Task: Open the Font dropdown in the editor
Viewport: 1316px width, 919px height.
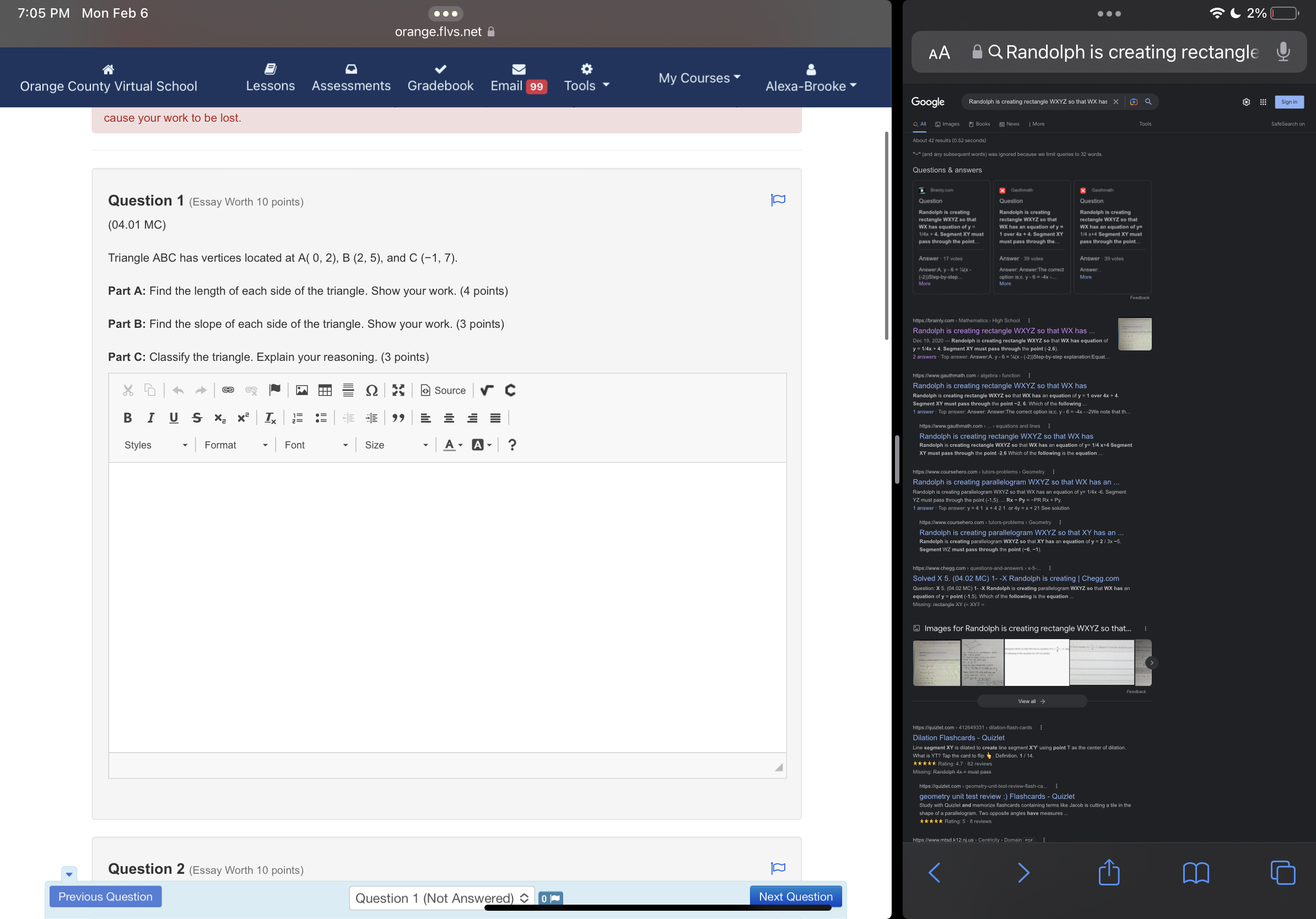Action: (x=315, y=445)
